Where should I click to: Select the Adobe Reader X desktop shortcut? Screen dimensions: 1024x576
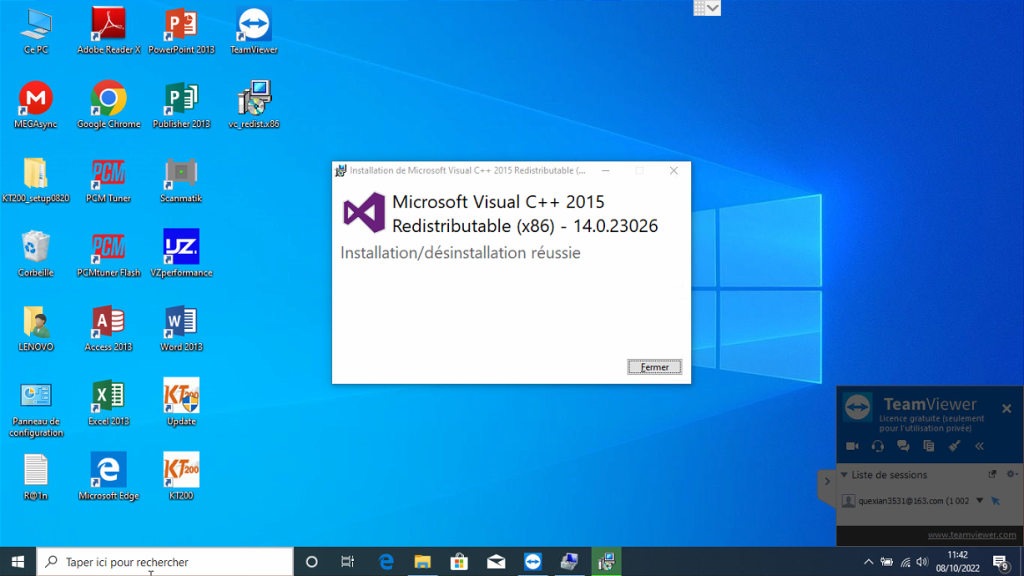coord(108,31)
